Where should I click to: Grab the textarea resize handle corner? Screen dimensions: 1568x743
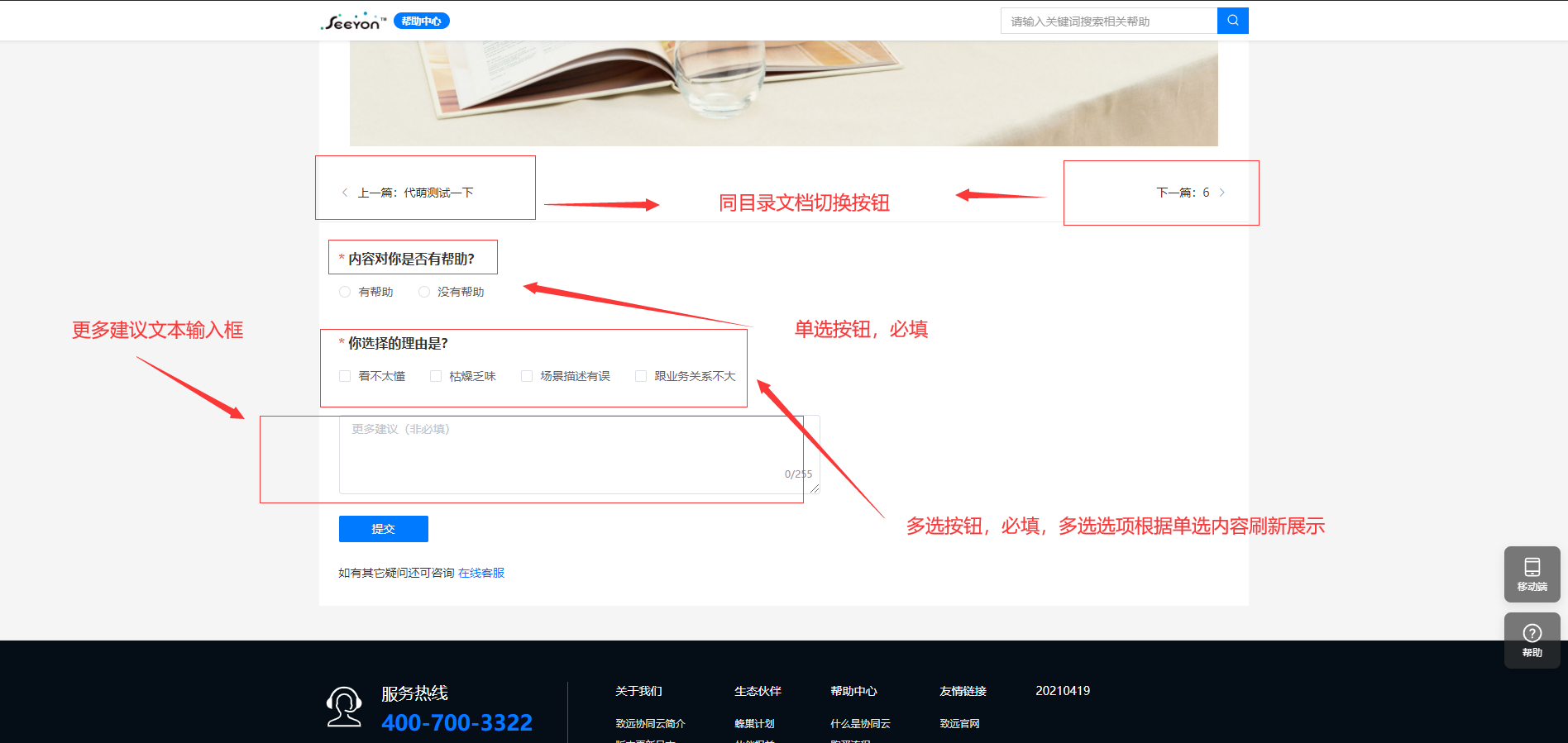[x=815, y=488]
